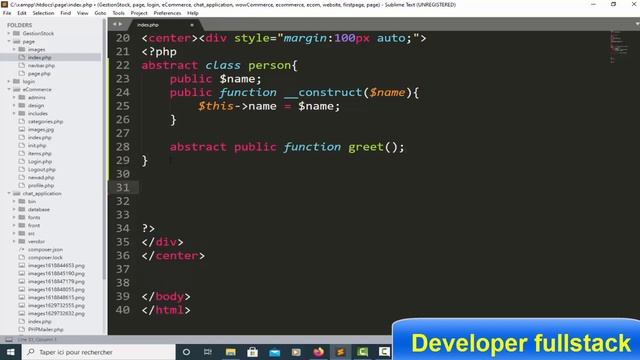
Task: Click the sidebar vertical scrollbar
Action: pyautogui.click(x=104, y=149)
